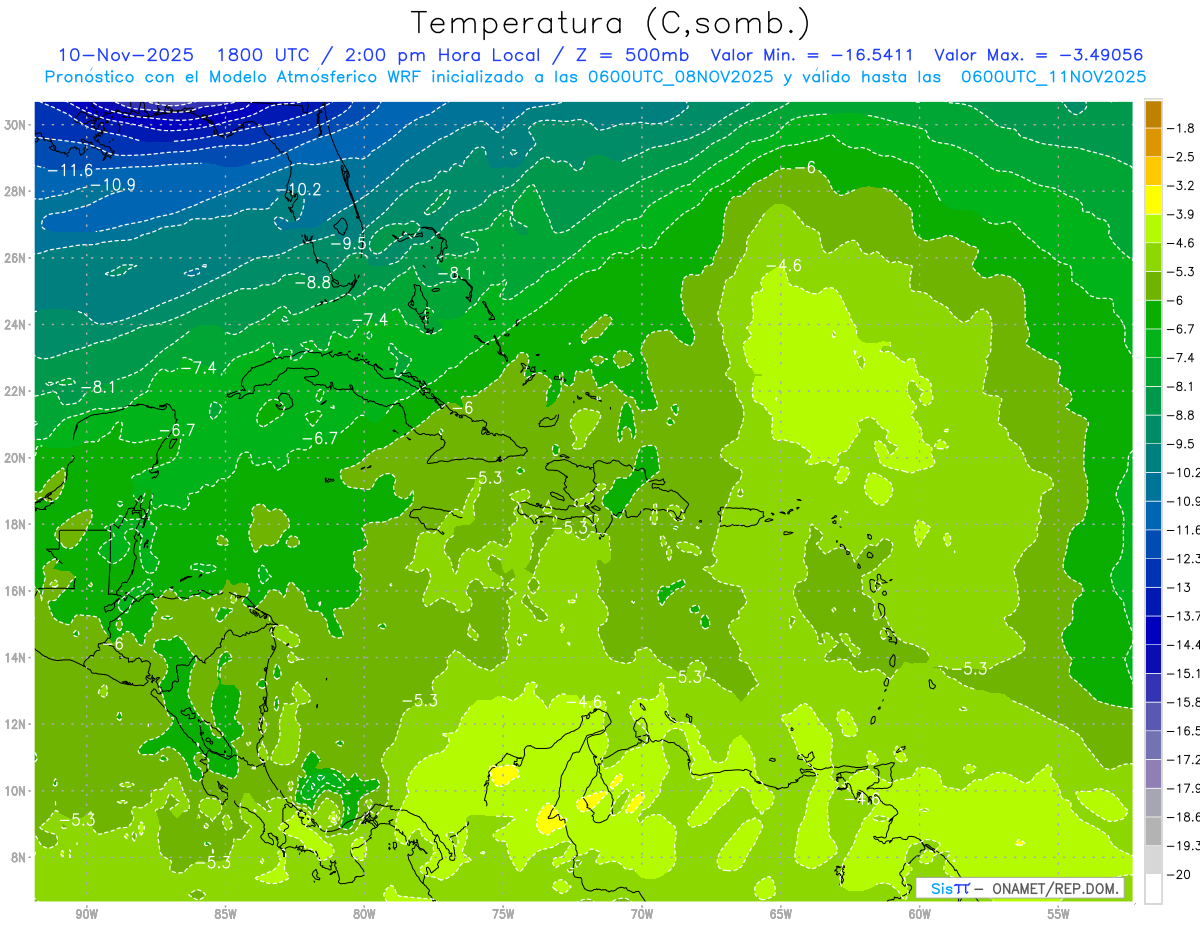Click the "-20" colorbar tick label

[x=1178, y=875]
